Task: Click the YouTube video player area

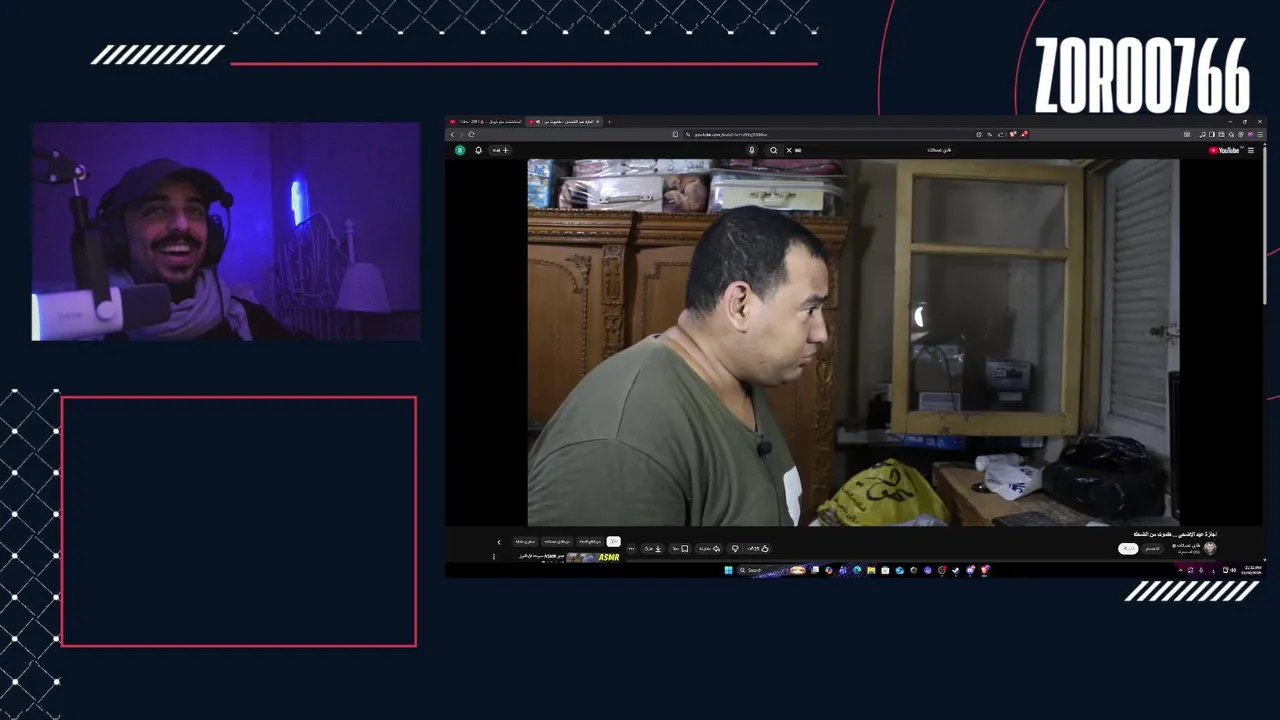Action: [853, 342]
